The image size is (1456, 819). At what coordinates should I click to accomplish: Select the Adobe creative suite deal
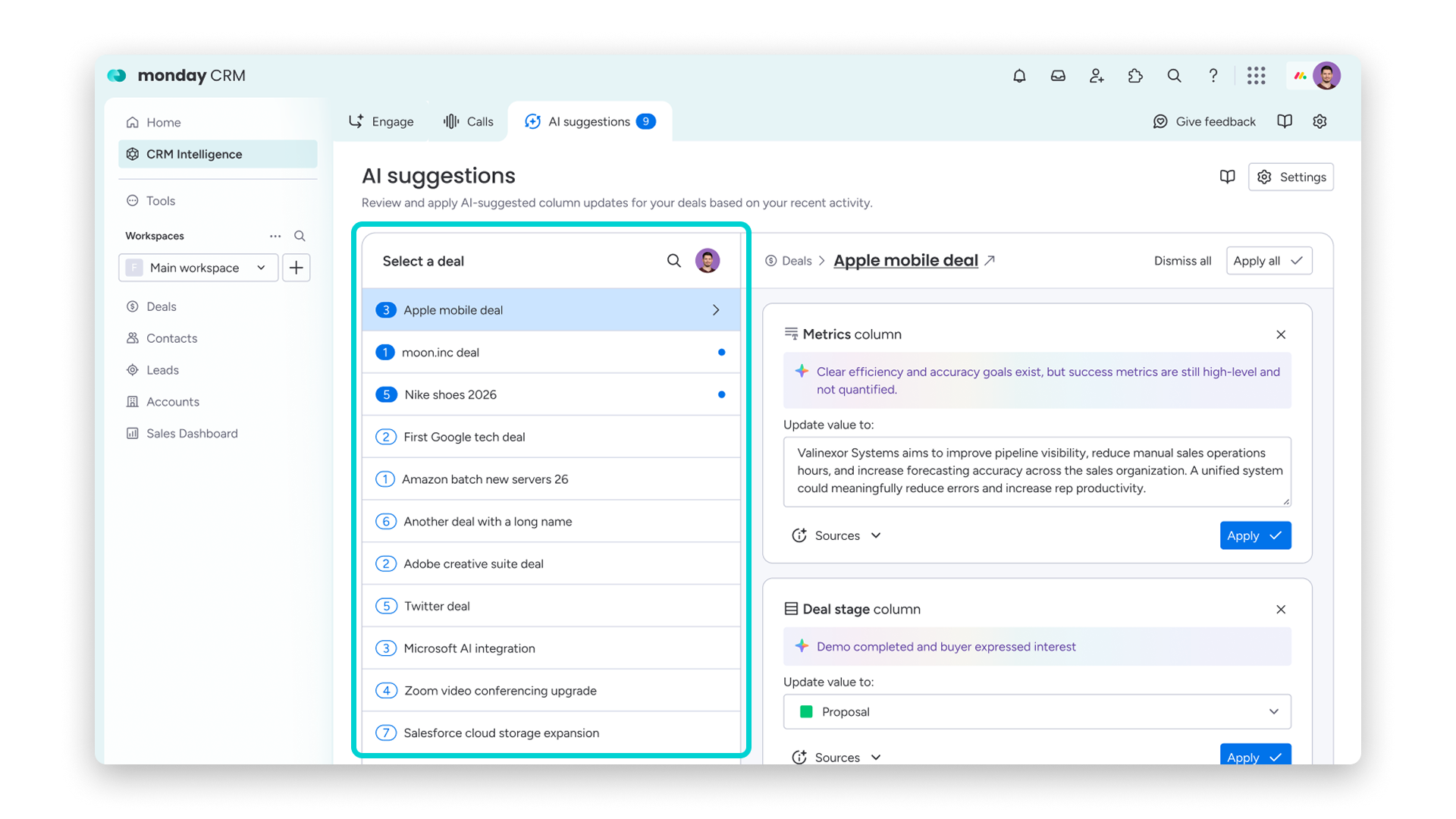point(551,564)
